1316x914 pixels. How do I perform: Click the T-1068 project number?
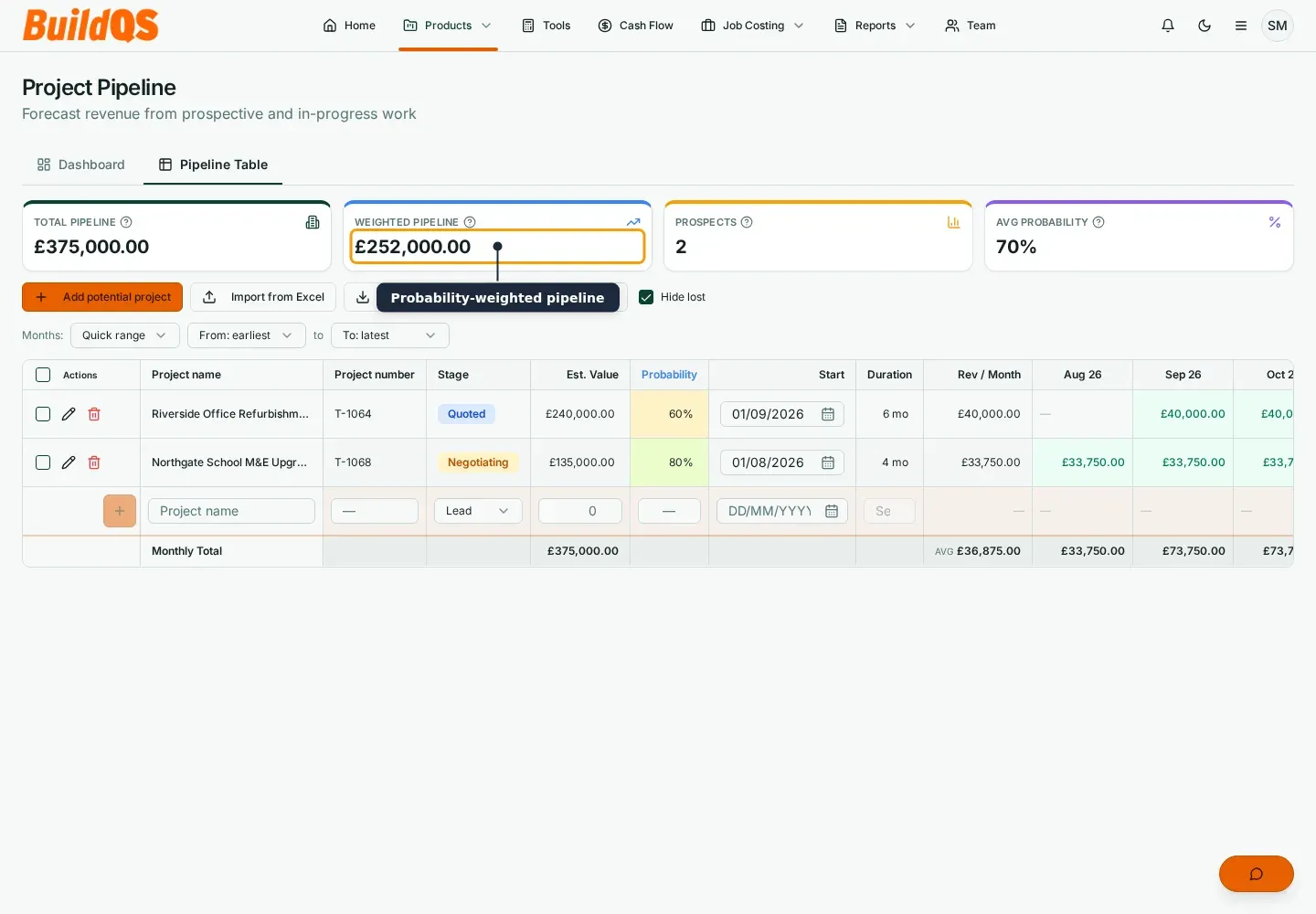(x=353, y=462)
